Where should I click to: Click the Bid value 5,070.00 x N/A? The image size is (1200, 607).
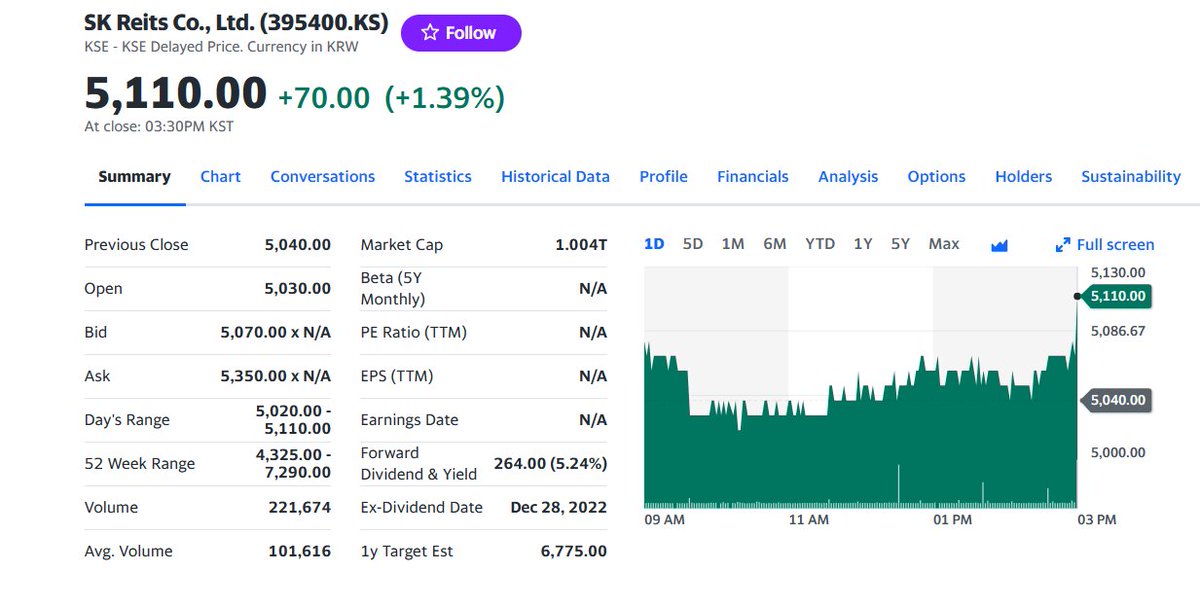point(275,332)
